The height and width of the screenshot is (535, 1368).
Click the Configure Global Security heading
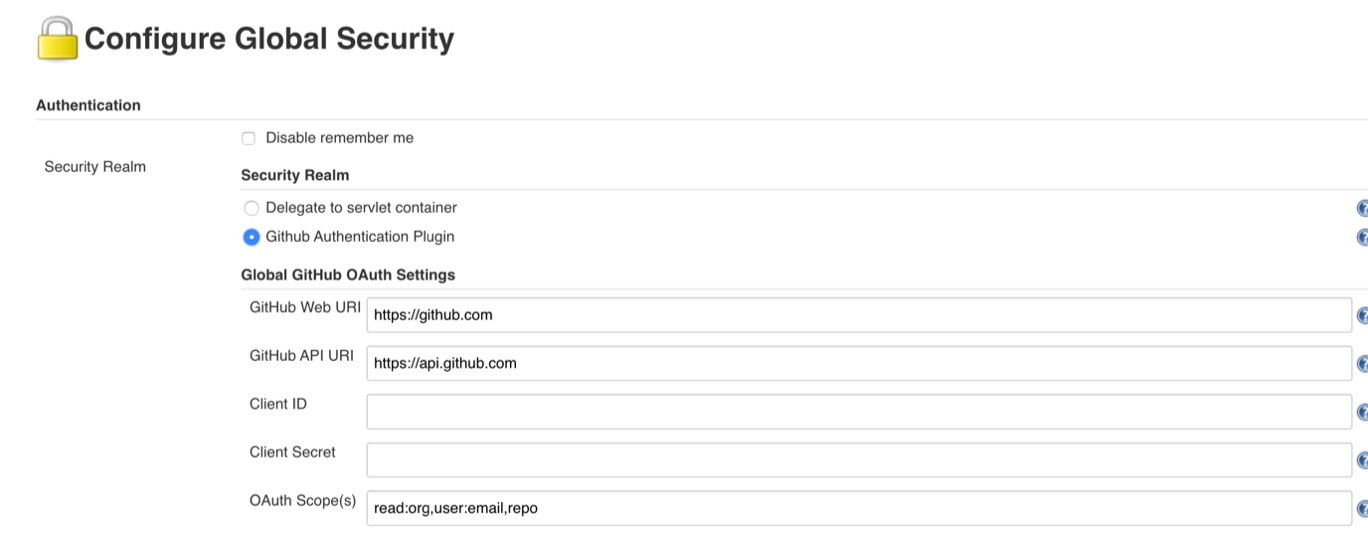click(x=269, y=39)
